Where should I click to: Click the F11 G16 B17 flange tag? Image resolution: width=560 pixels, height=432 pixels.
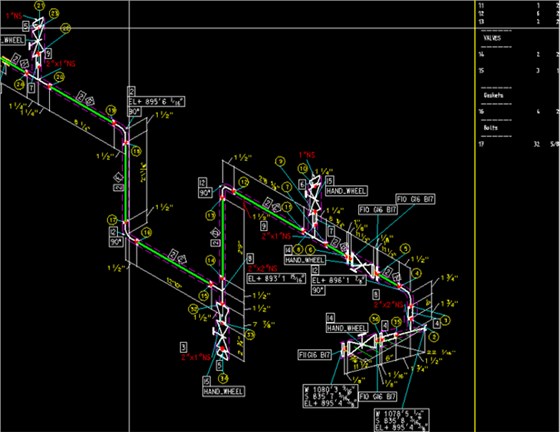point(315,355)
